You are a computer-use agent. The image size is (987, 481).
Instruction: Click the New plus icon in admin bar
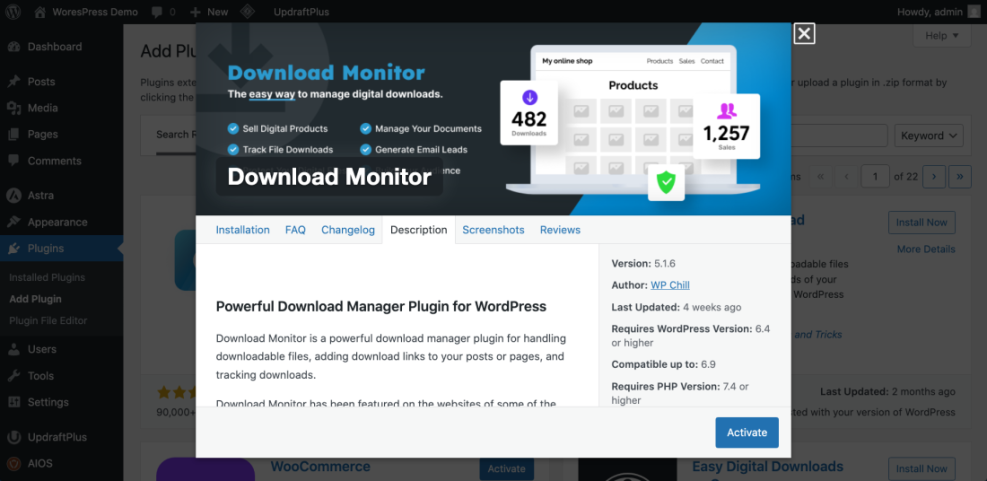195,12
